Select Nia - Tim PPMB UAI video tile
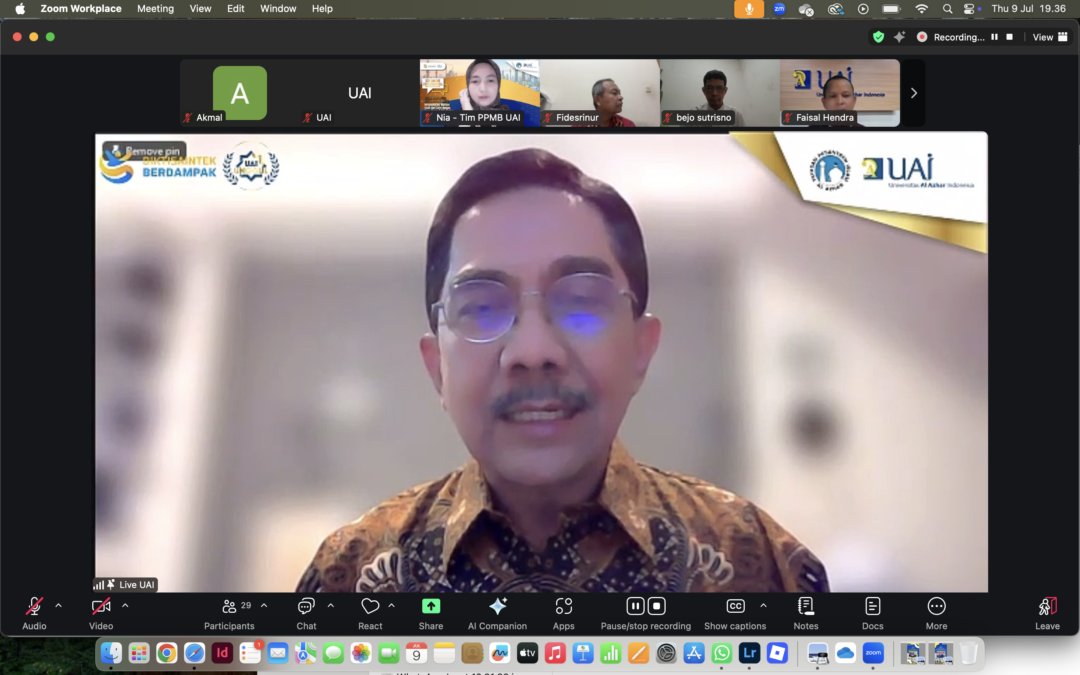The image size is (1080, 675). pos(479,93)
